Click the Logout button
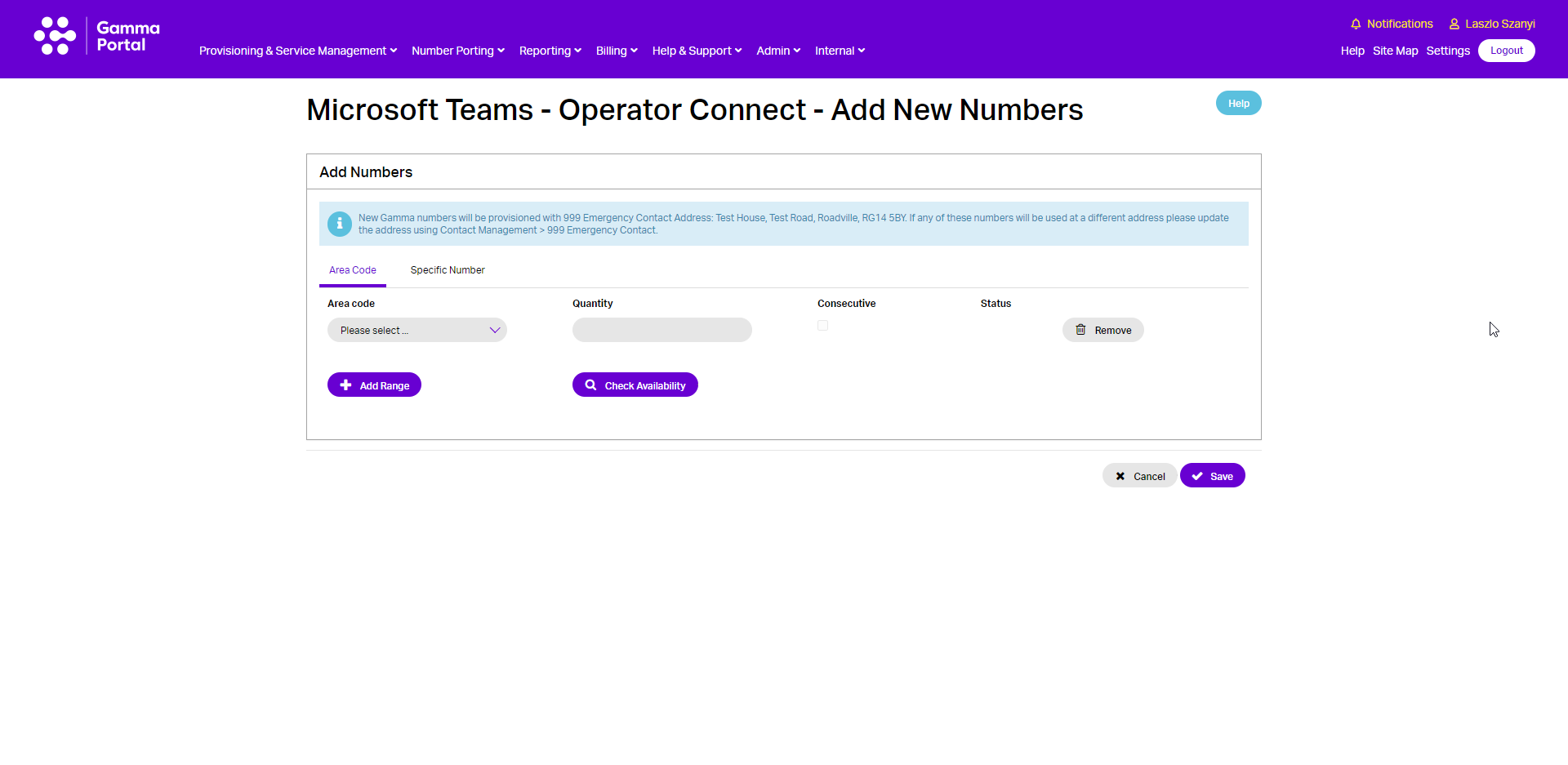1568x765 pixels. click(1507, 51)
